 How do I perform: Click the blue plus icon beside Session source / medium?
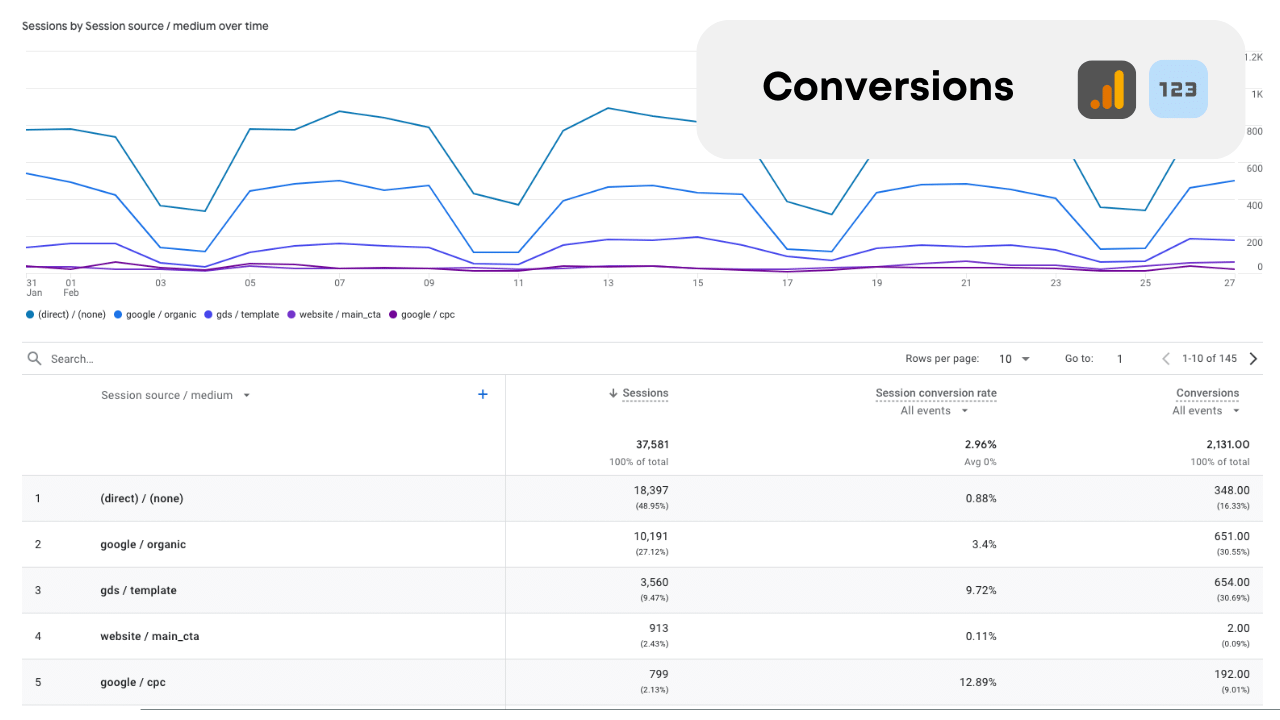click(x=483, y=394)
